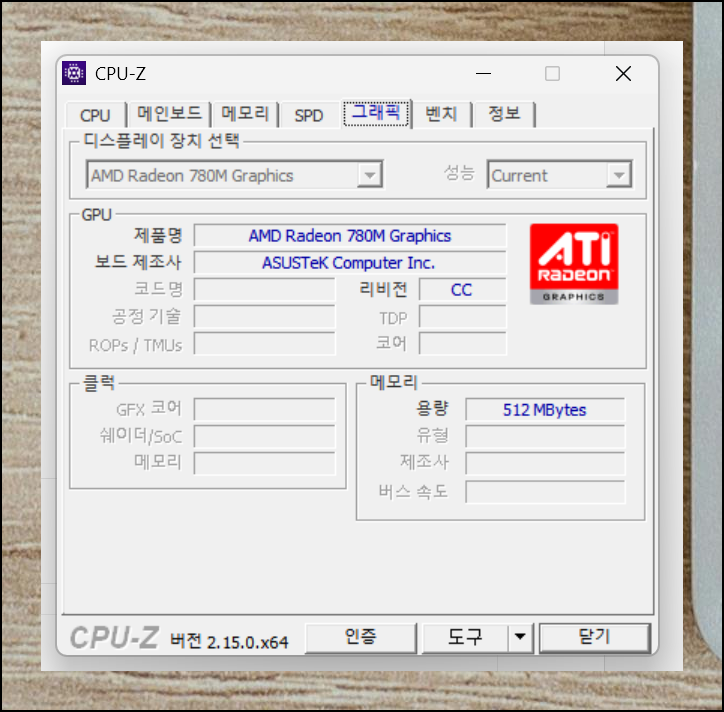Click the 도구 button
The image size is (724, 712).
pyautogui.click(x=465, y=638)
